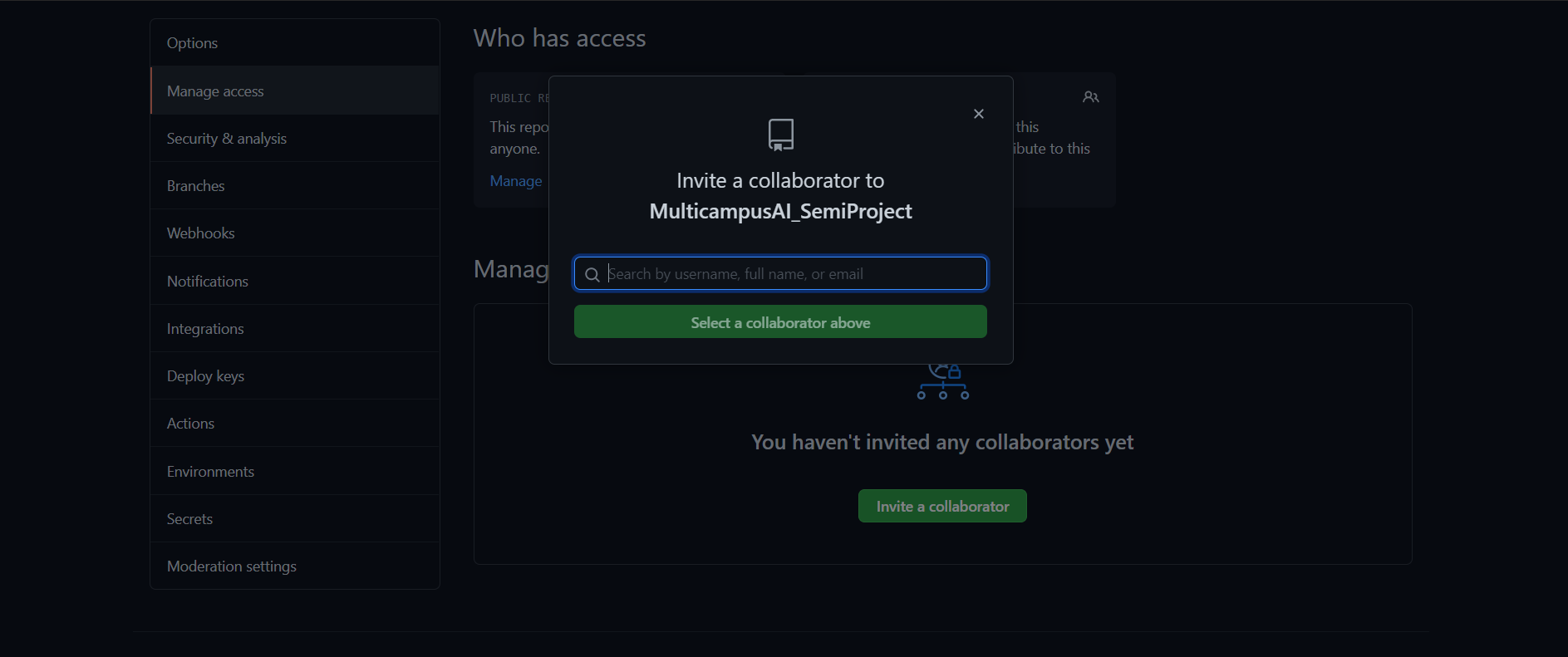Click the Invite a collaborator button
1568x657 pixels.
[942, 506]
